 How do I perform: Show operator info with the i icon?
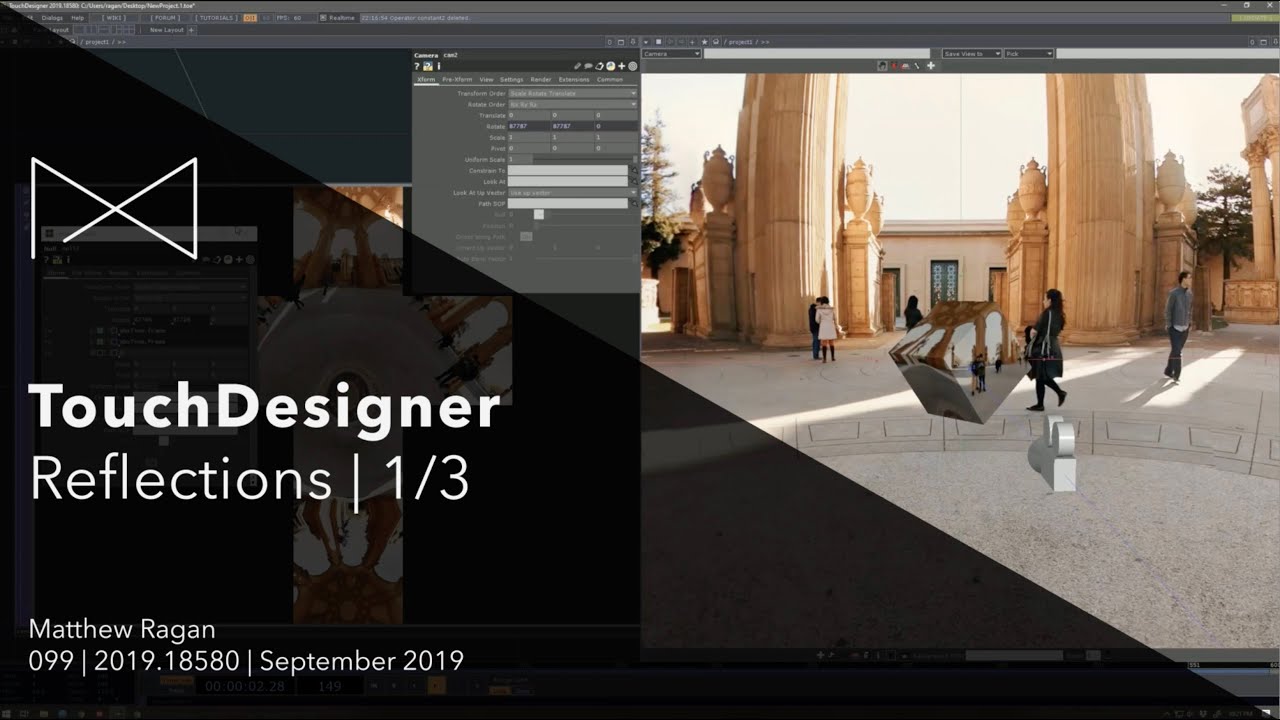coord(438,66)
